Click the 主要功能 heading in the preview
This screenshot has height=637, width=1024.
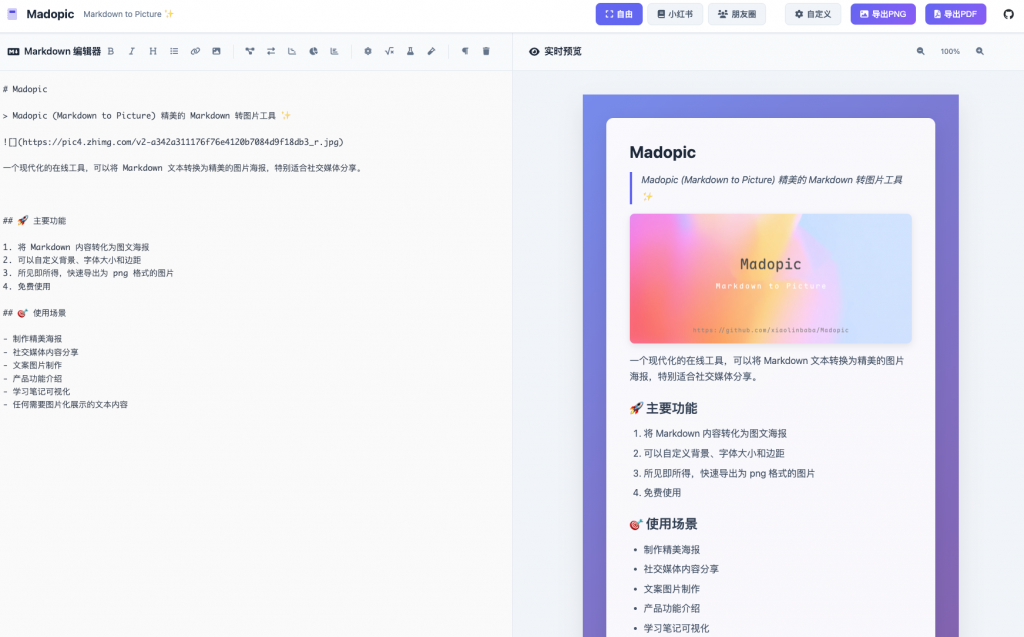click(x=664, y=408)
